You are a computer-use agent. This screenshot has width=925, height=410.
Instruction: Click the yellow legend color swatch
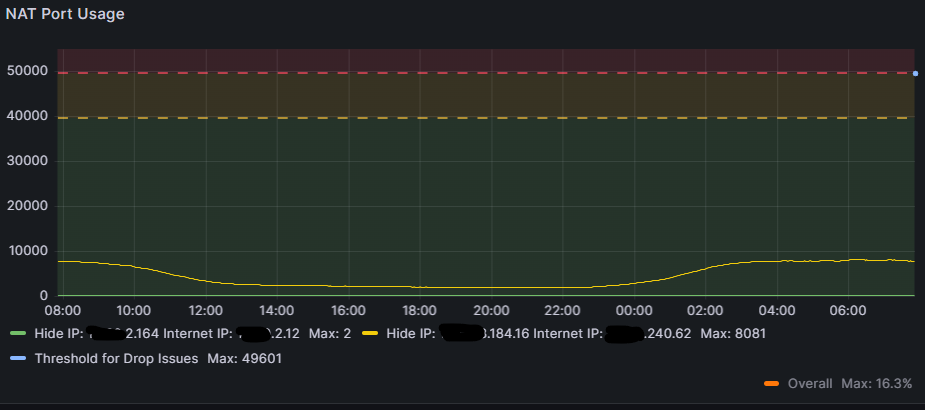click(x=369, y=333)
